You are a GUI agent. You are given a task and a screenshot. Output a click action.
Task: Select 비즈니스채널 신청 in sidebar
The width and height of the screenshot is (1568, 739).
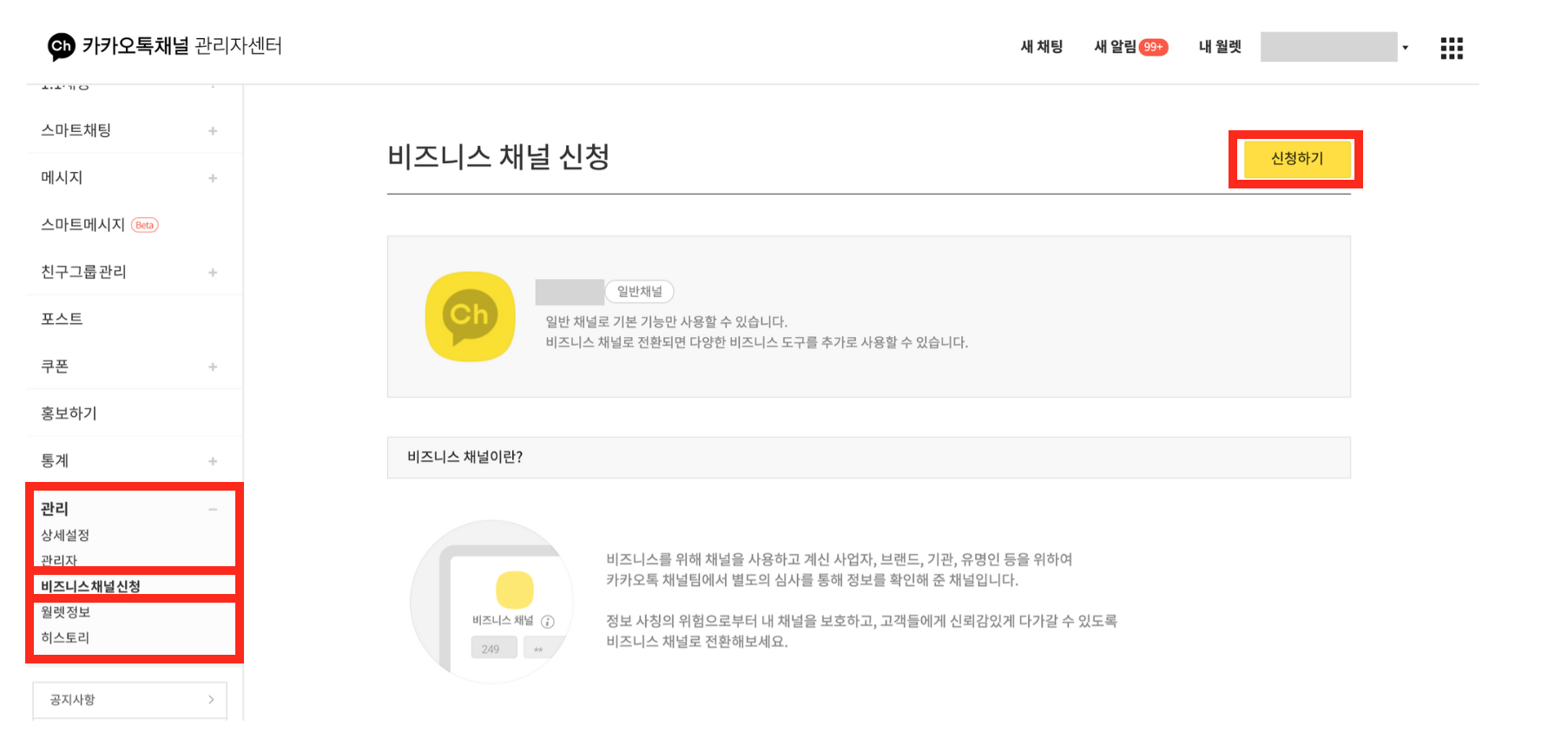(x=90, y=586)
